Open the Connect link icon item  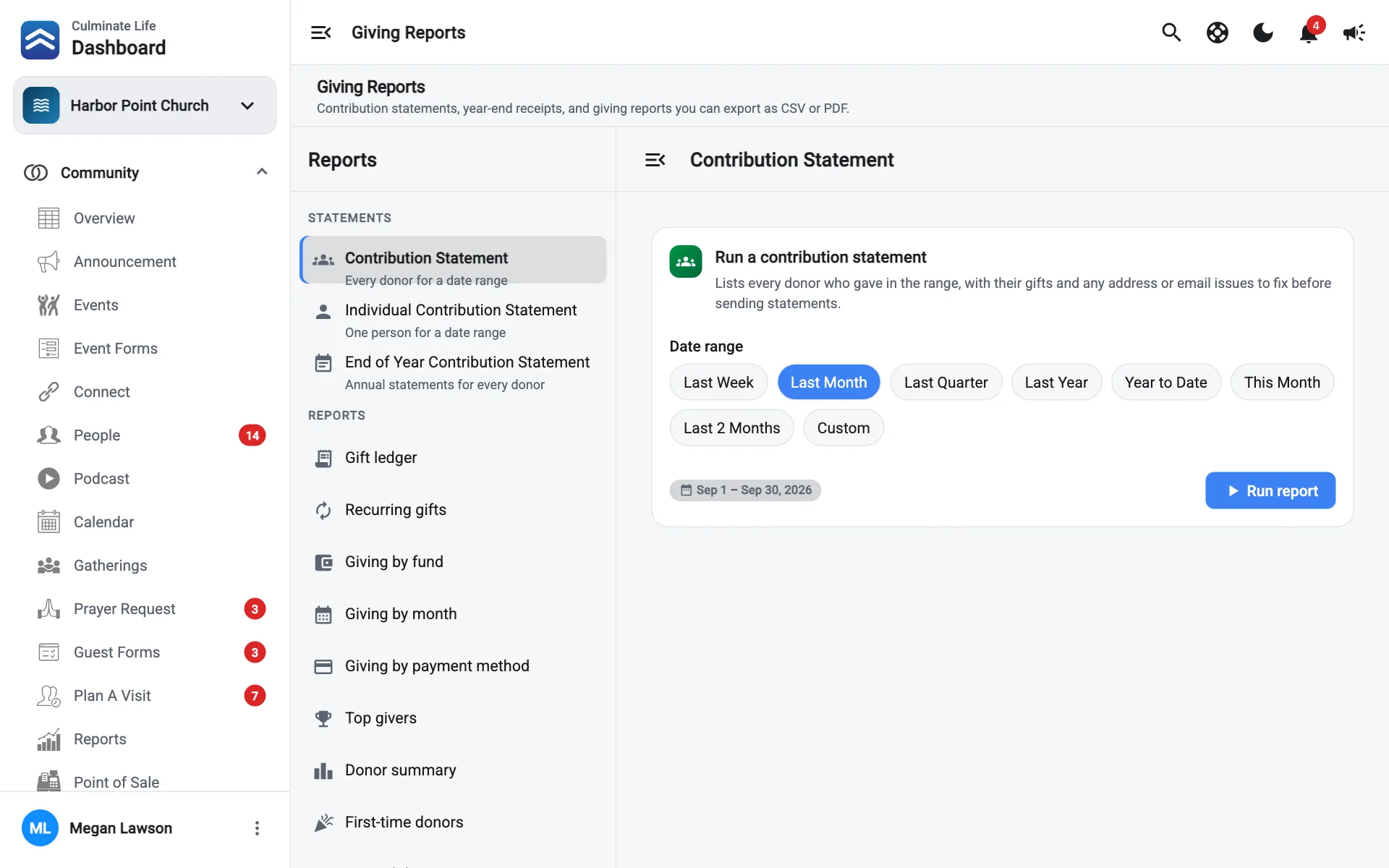pyautogui.click(x=145, y=392)
